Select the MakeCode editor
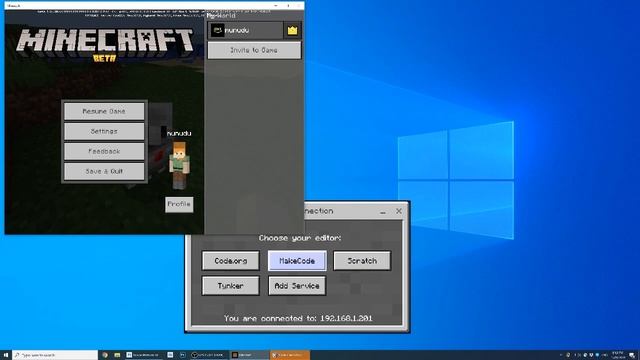Image resolution: width=640 pixels, height=360 pixels. tap(297, 260)
